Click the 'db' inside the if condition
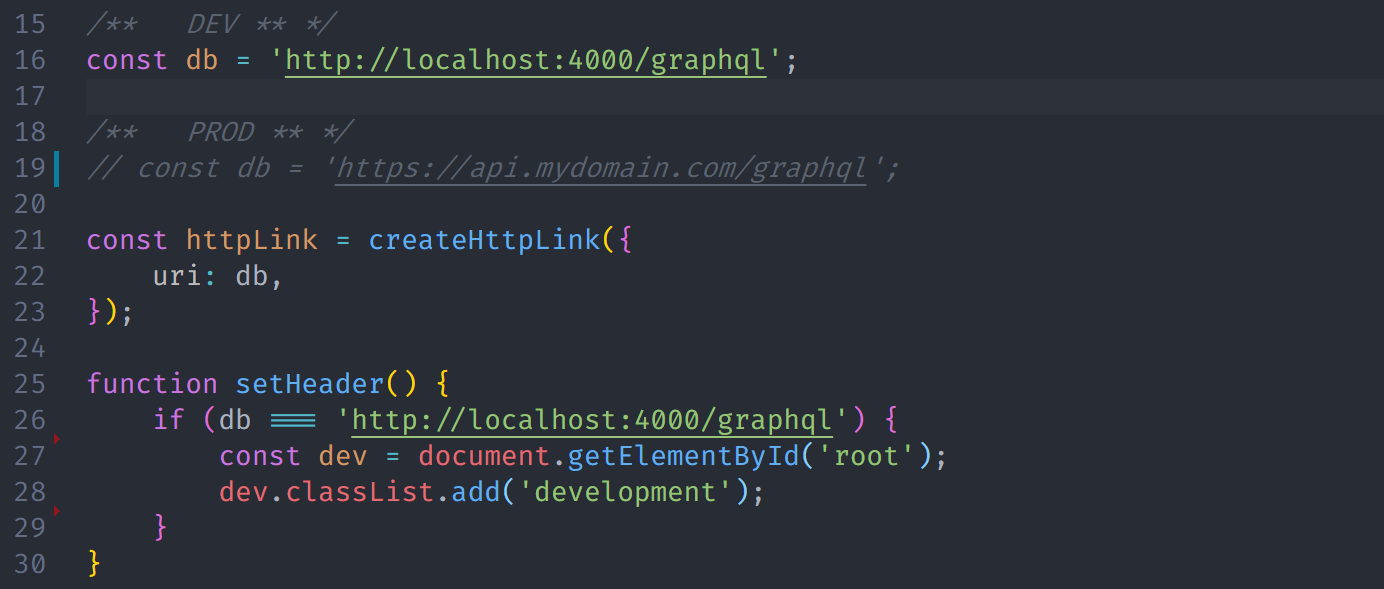The height and width of the screenshot is (589, 1384). click(235, 420)
